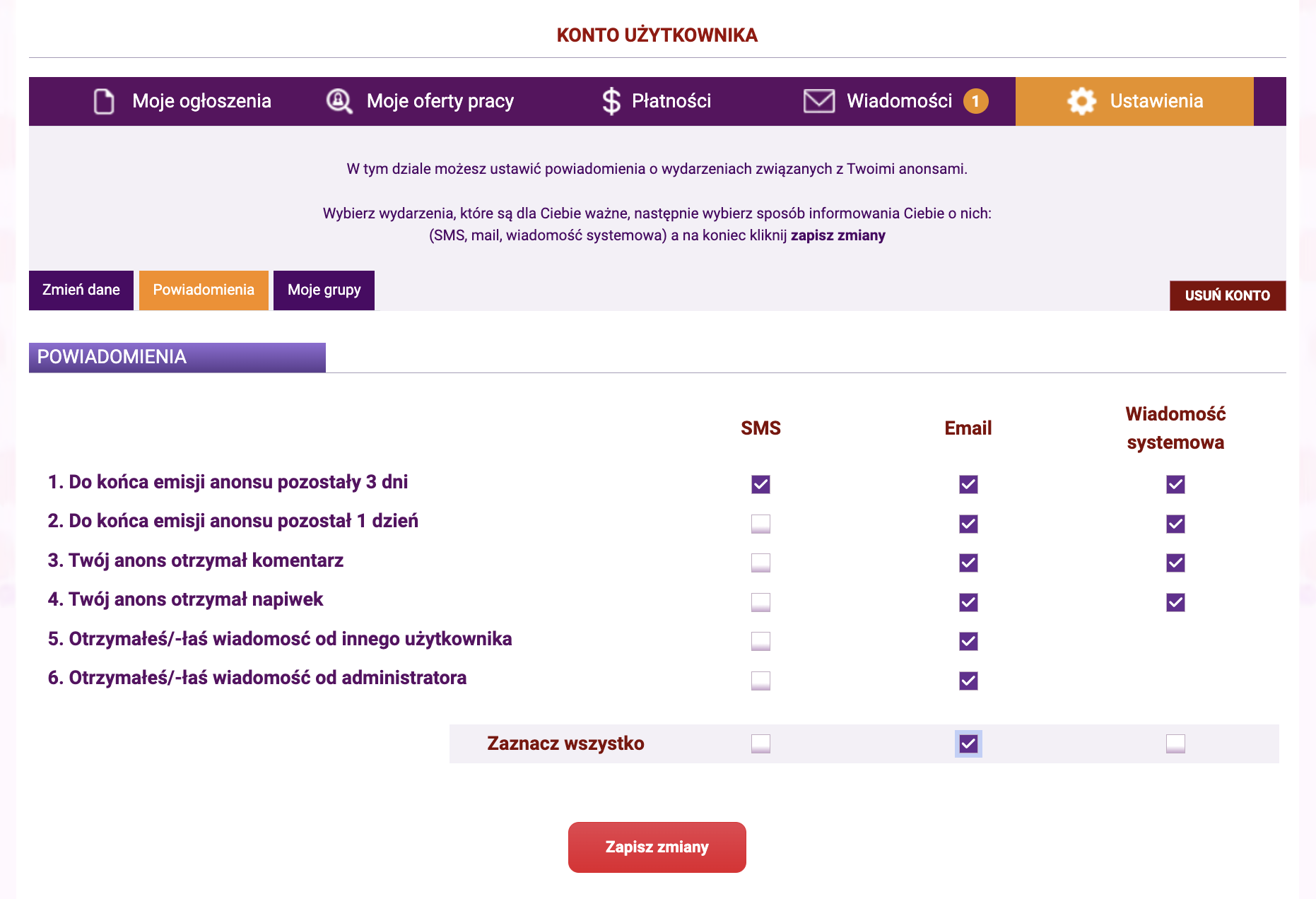Click the document icon beside Moje ogłoszenia
The width and height of the screenshot is (1316, 899).
pyautogui.click(x=104, y=101)
